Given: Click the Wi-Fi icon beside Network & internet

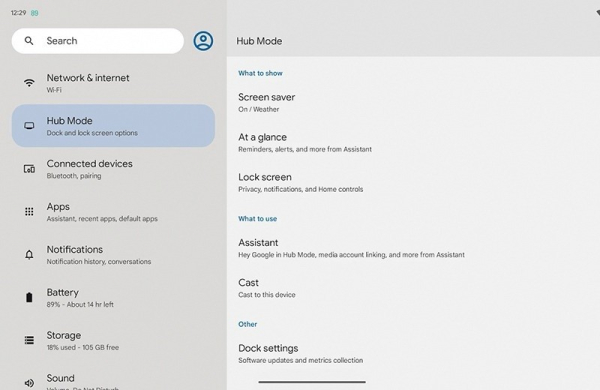Looking at the screenshot, I should pyautogui.click(x=29, y=83).
